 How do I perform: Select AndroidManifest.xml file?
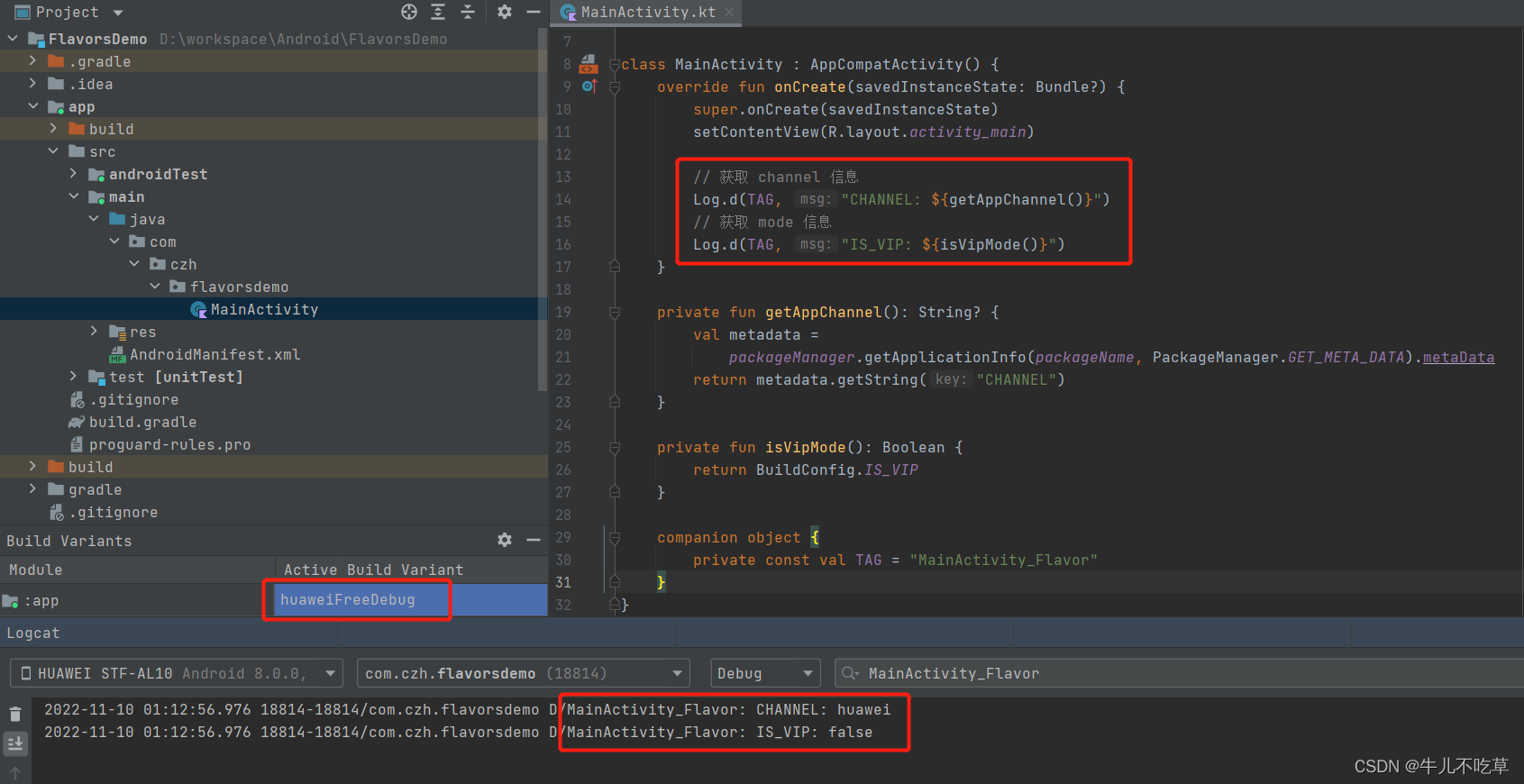214,354
